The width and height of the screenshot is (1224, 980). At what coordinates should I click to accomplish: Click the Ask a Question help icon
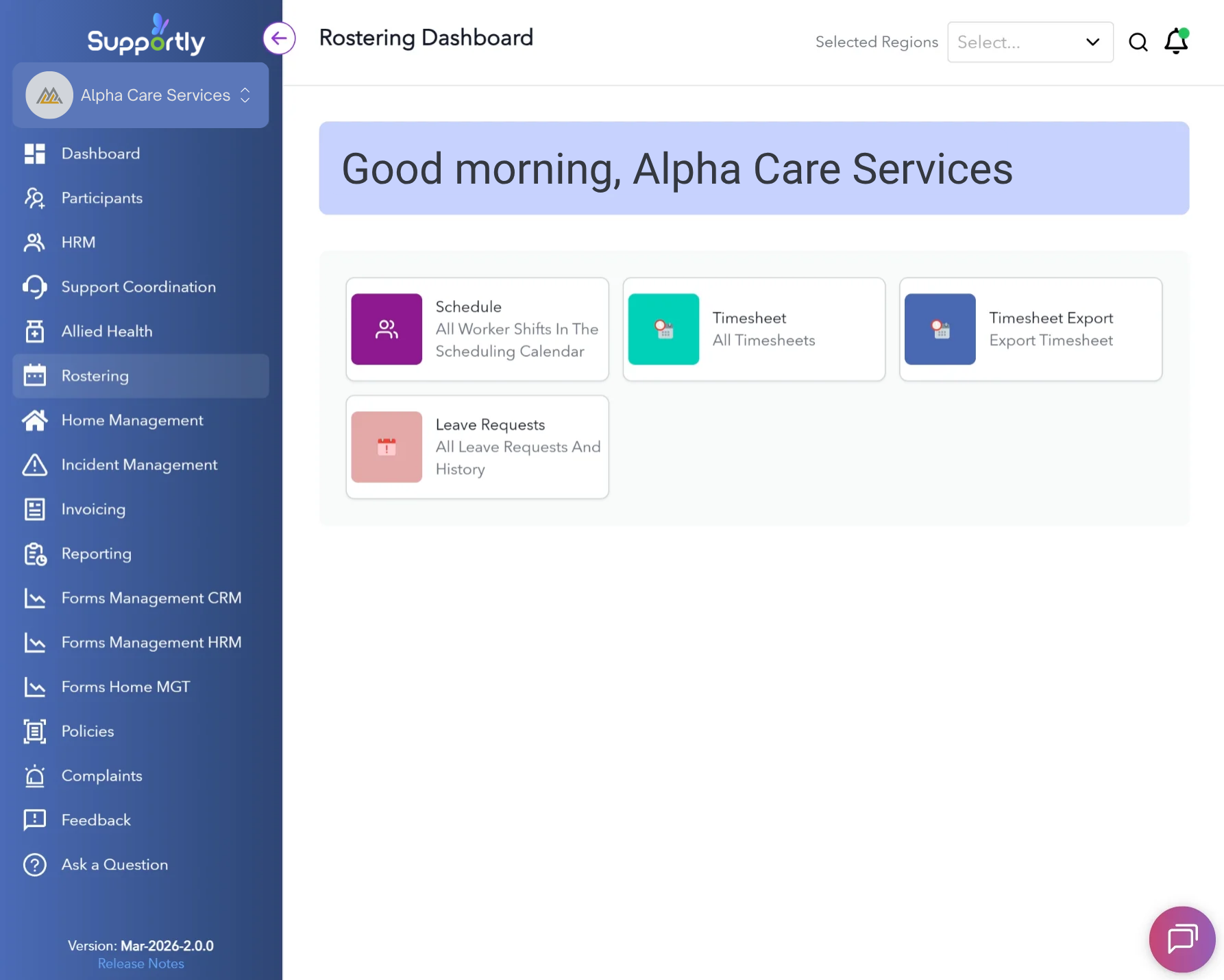[35, 865]
